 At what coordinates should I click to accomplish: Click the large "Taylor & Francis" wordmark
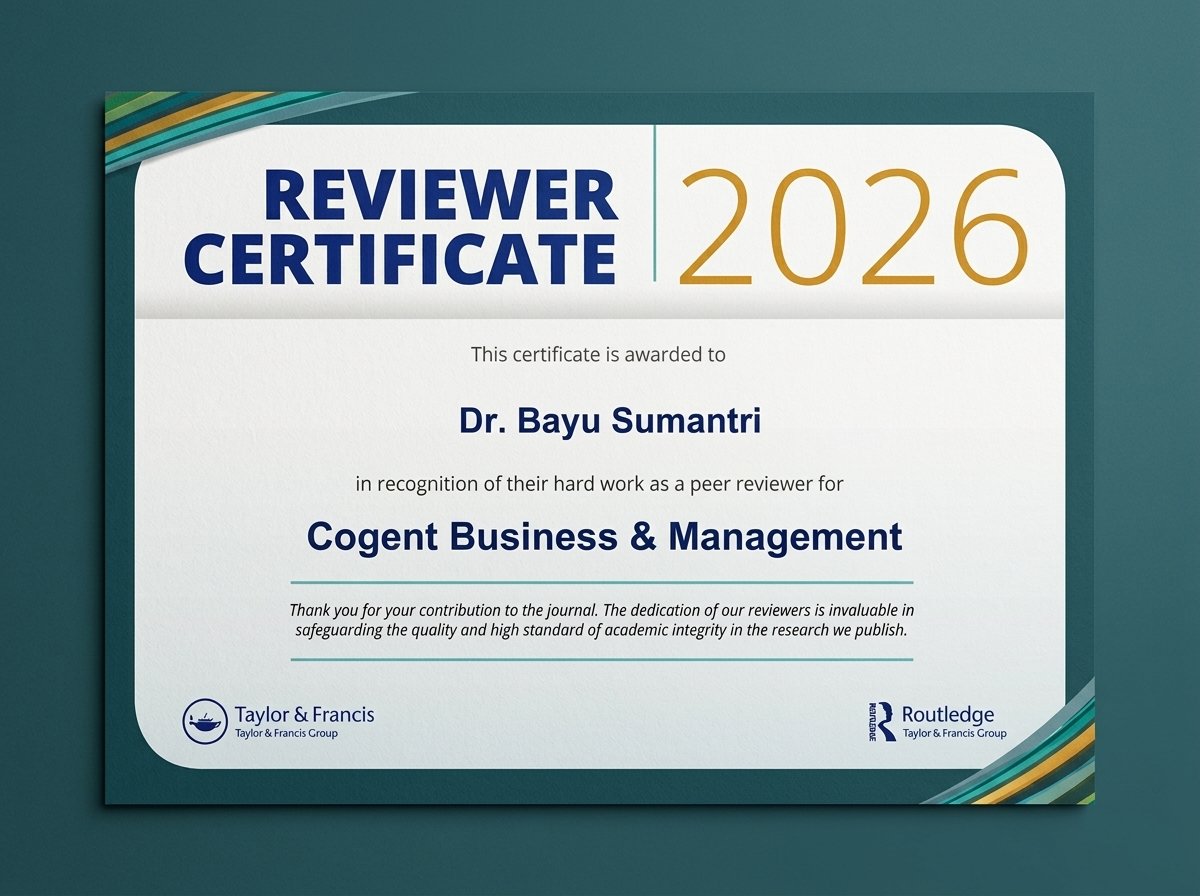(x=304, y=714)
